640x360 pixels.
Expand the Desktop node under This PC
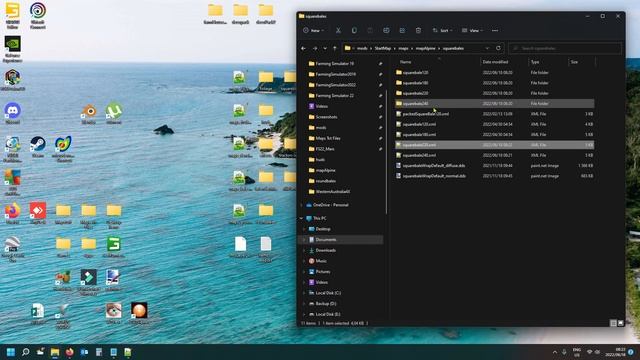tap(304, 229)
